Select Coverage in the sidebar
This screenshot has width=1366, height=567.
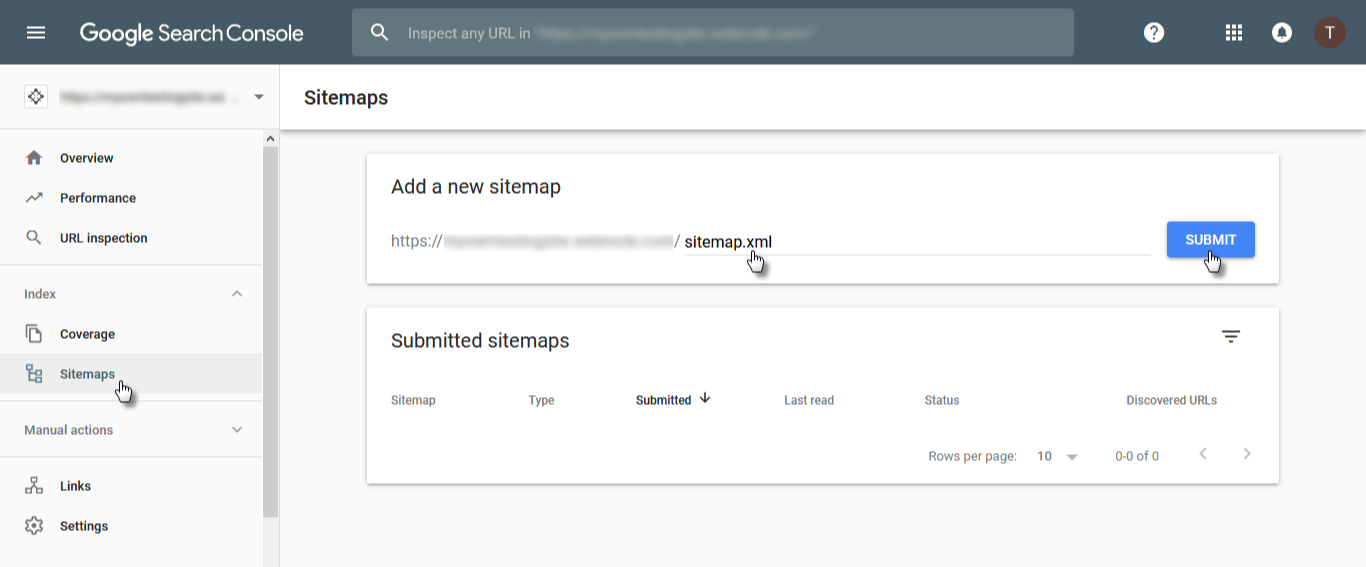tap(87, 334)
